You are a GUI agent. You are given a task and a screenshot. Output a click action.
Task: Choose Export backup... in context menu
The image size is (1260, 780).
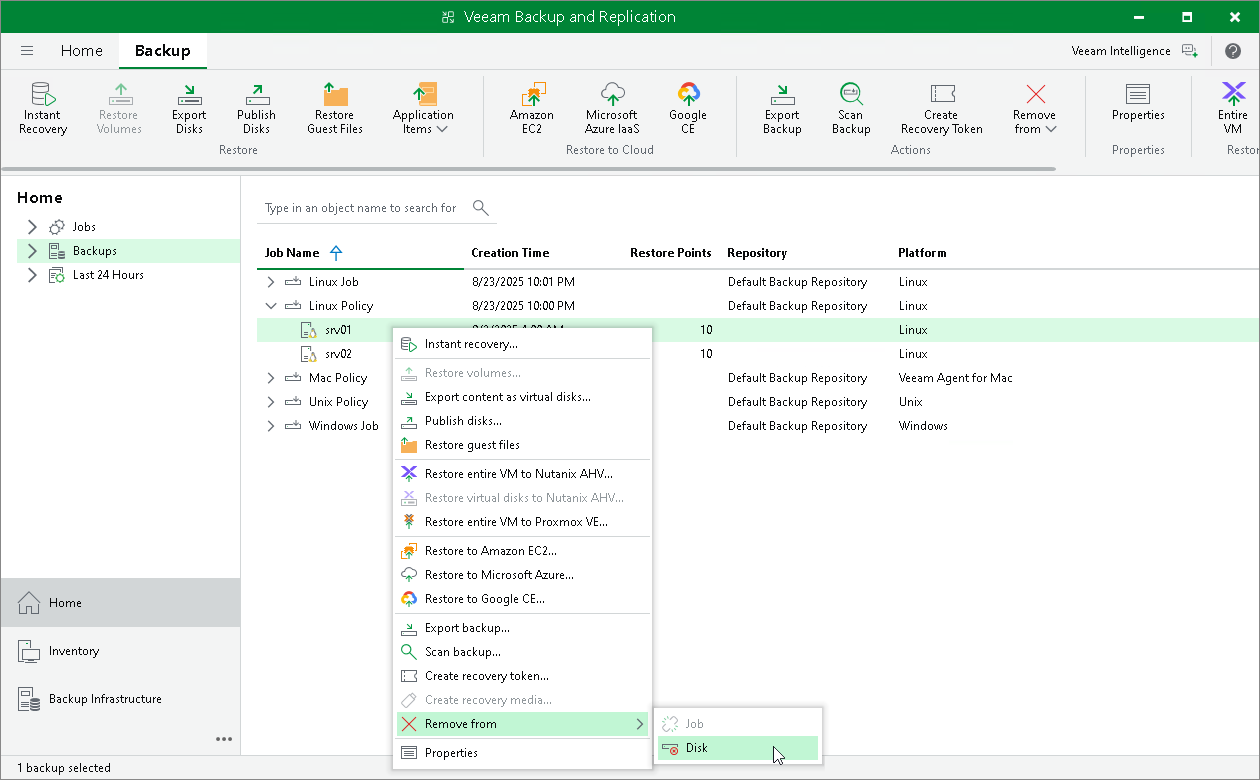(522, 628)
